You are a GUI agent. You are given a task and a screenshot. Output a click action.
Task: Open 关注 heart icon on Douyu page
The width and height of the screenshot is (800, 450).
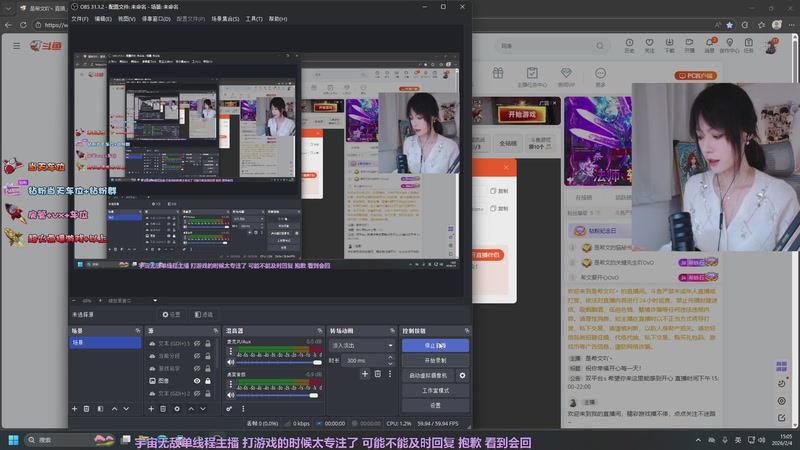point(649,45)
